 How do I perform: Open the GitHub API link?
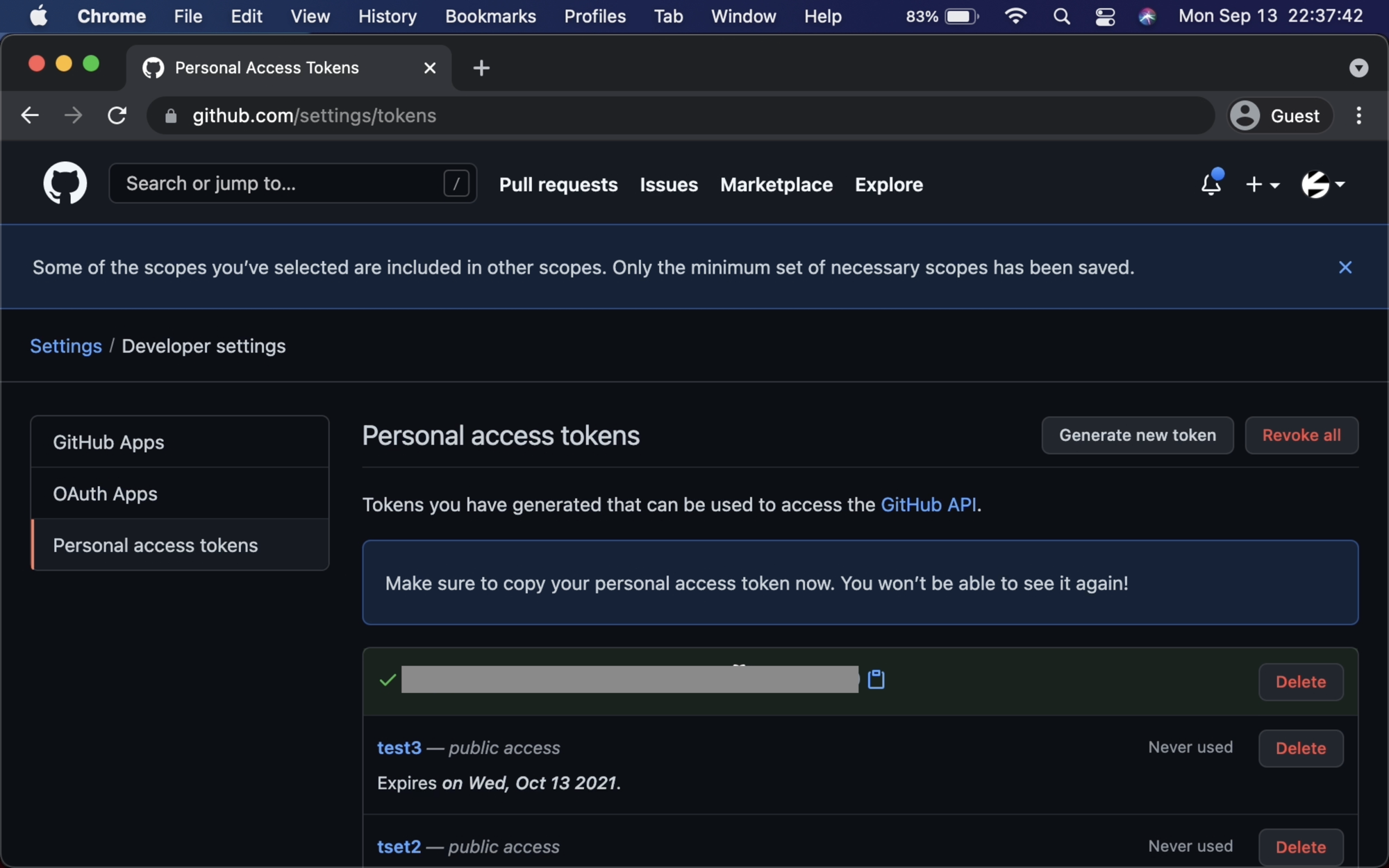point(928,505)
